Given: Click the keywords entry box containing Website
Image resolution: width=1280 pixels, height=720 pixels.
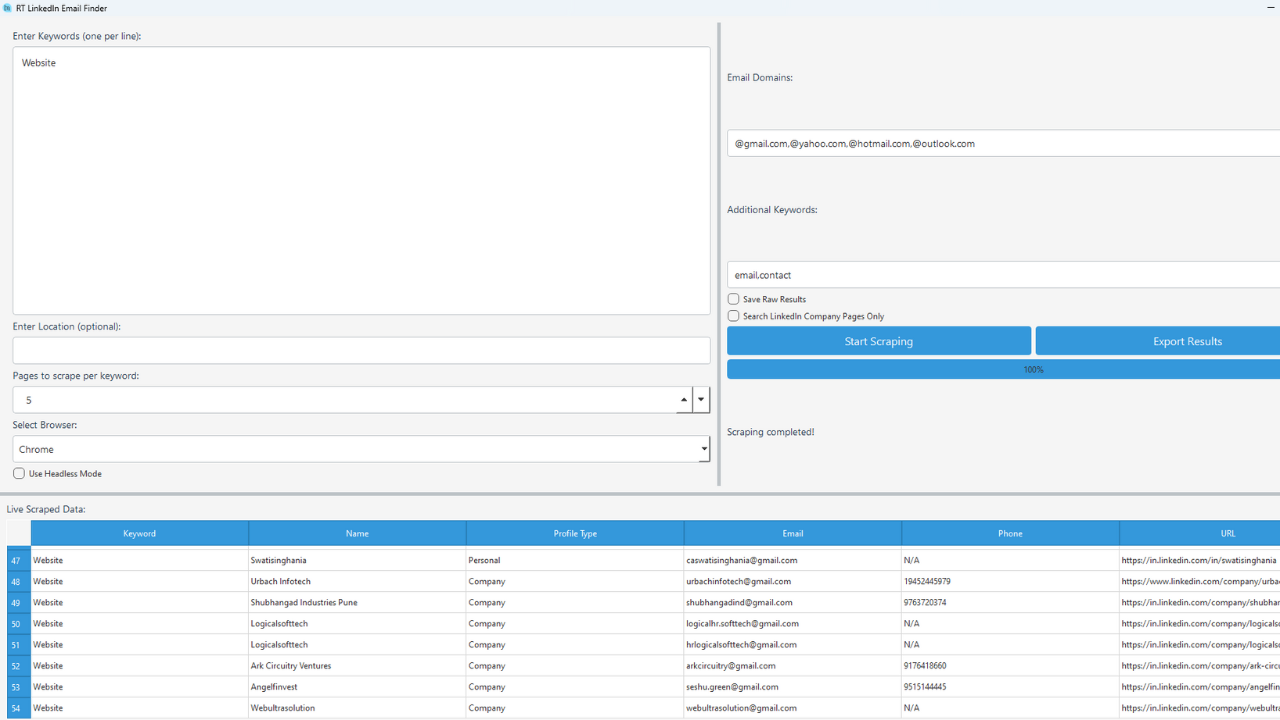Looking at the screenshot, I should 360,180.
